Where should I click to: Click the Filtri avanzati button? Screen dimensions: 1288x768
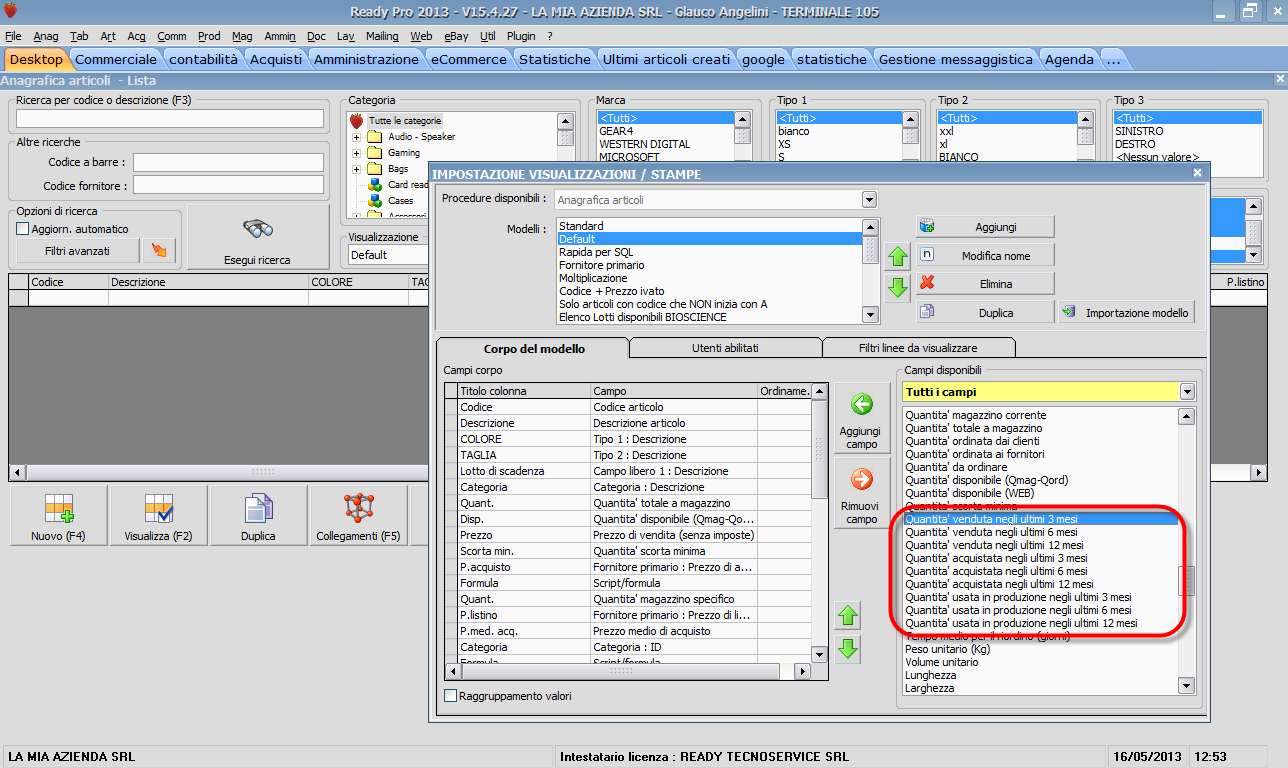(76, 251)
